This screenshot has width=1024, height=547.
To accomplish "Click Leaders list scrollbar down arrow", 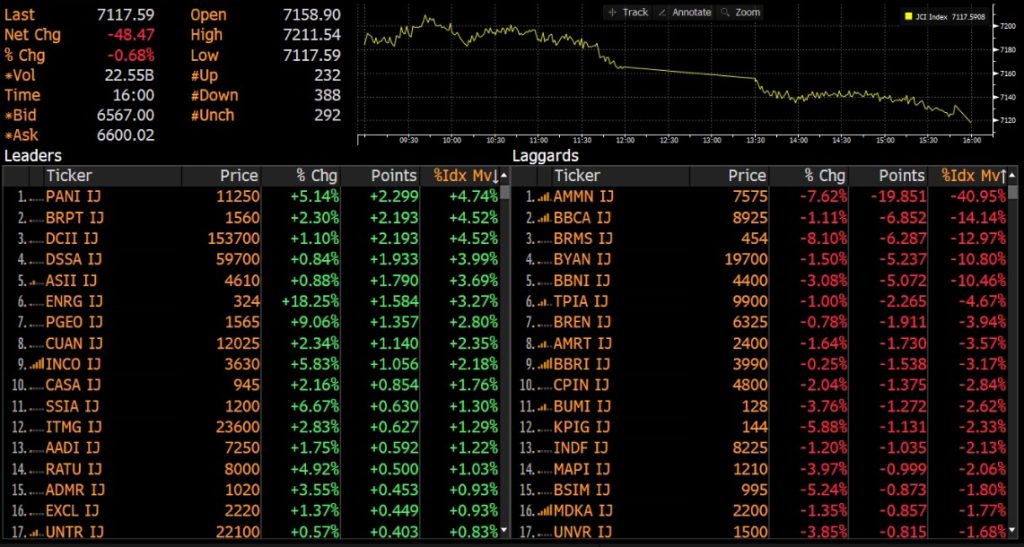I will pyautogui.click(x=504, y=530).
